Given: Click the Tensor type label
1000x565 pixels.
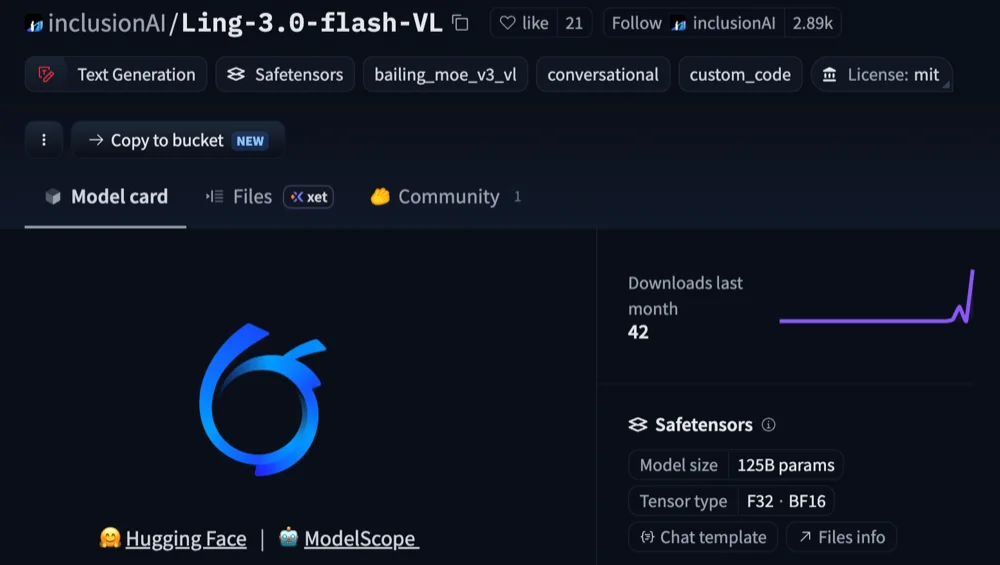Looking at the screenshot, I should pyautogui.click(x=683, y=501).
